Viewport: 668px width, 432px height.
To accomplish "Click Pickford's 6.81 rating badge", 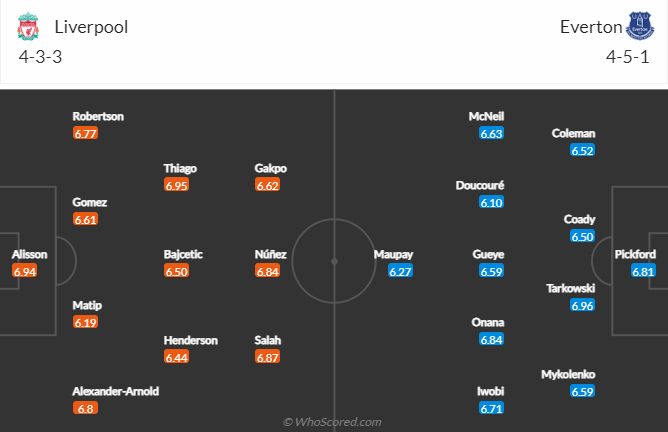I will coord(643,271).
